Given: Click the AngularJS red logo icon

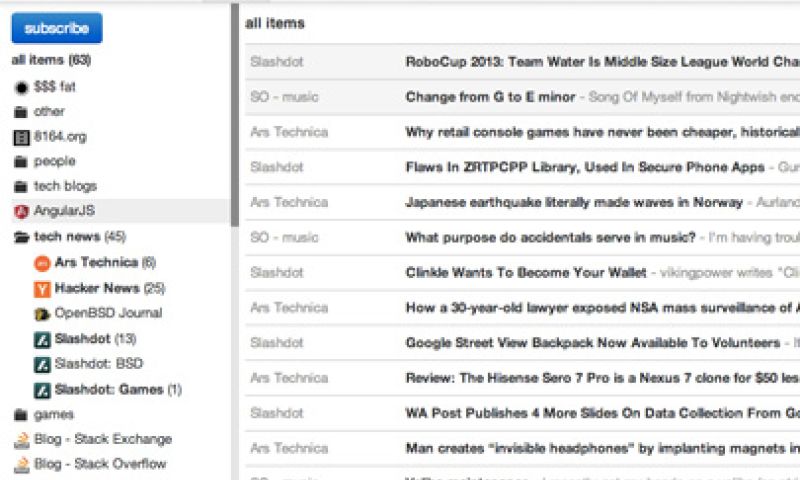Looking at the screenshot, I should (21, 211).
